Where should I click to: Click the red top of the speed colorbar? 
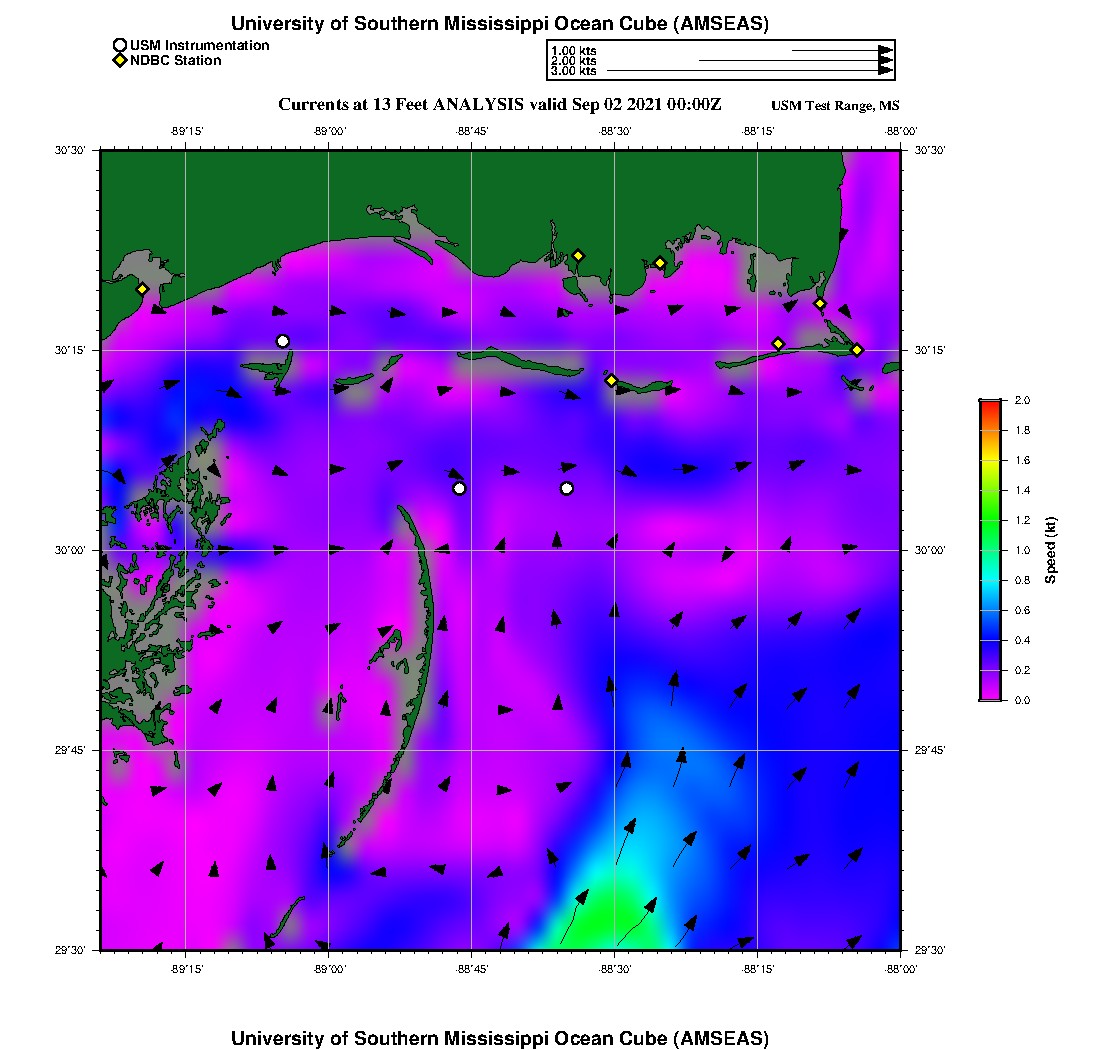tap(990, 404)
